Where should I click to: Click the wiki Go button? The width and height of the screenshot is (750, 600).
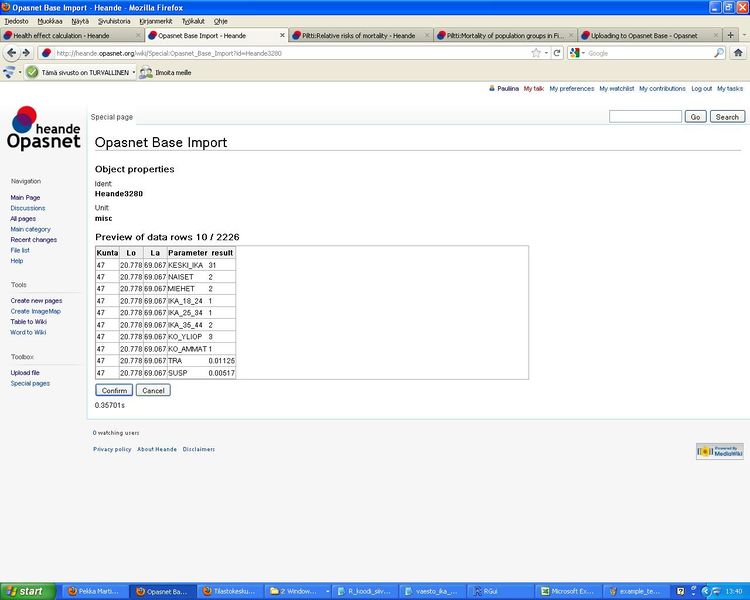pos(695,117)
